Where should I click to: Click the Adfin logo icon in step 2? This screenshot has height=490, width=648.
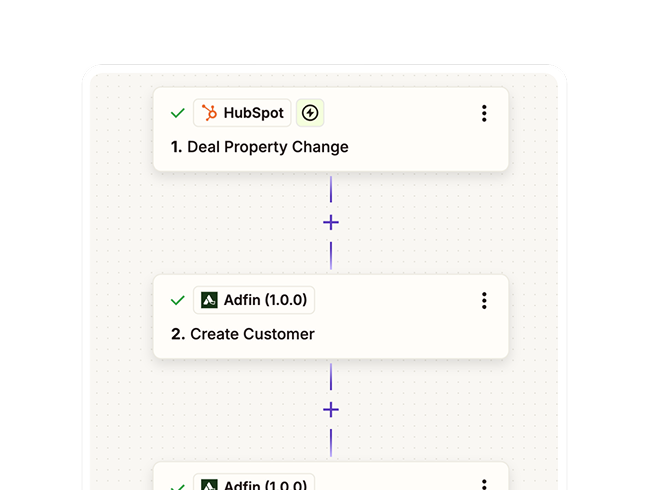click(209, 300)
